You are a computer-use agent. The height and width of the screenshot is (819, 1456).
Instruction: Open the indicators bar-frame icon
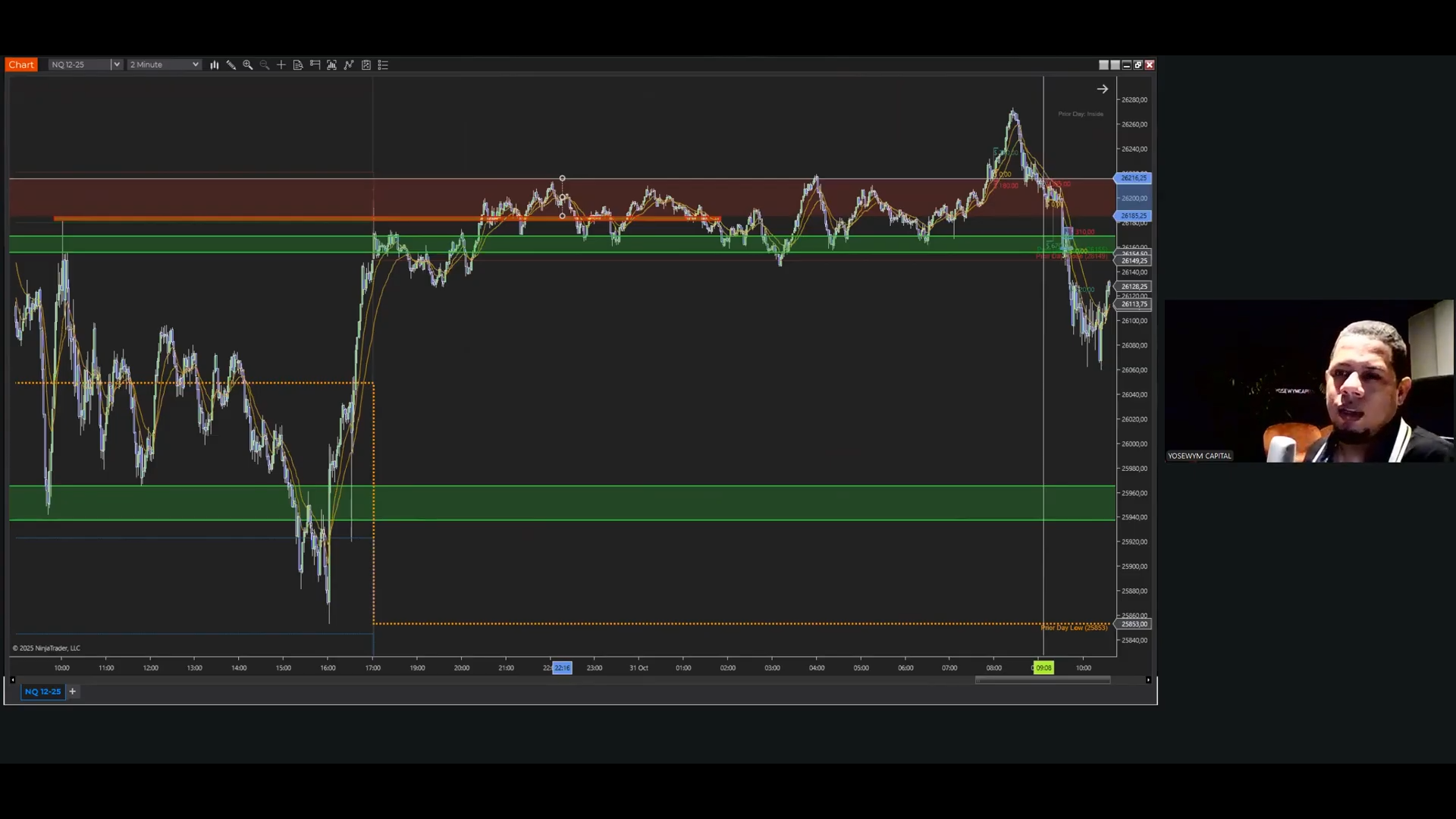click(x=332, y=65)
